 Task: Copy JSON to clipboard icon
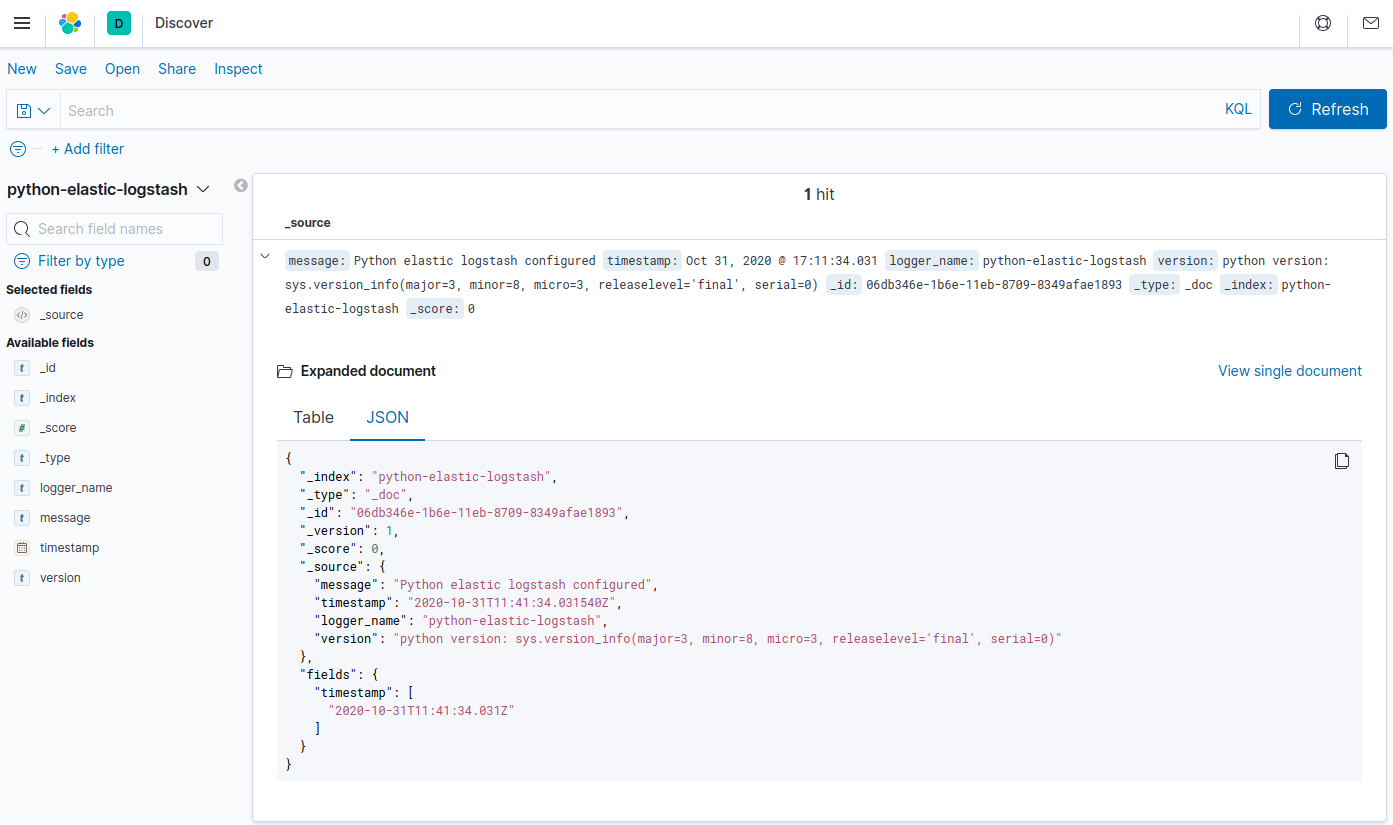pyautogui.click(x=1342, y=461)
